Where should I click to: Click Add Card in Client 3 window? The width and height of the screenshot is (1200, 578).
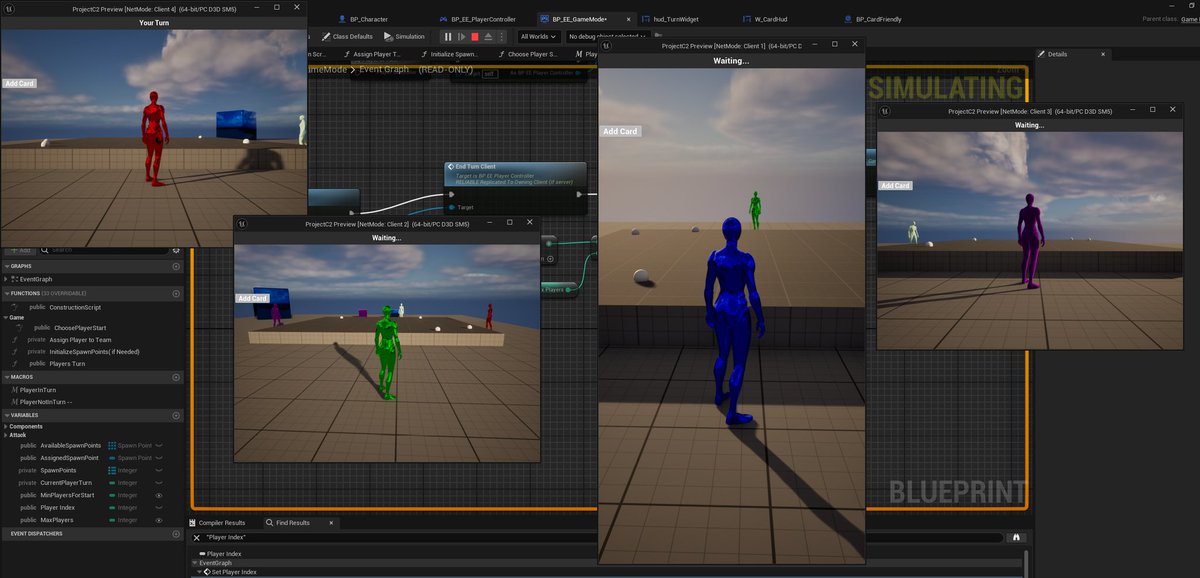coord(895,185)
